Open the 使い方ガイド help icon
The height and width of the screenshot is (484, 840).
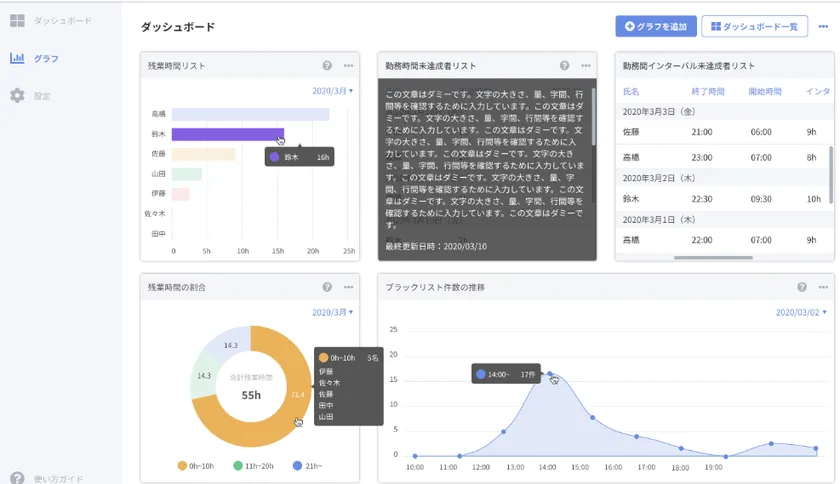(17, 478)
